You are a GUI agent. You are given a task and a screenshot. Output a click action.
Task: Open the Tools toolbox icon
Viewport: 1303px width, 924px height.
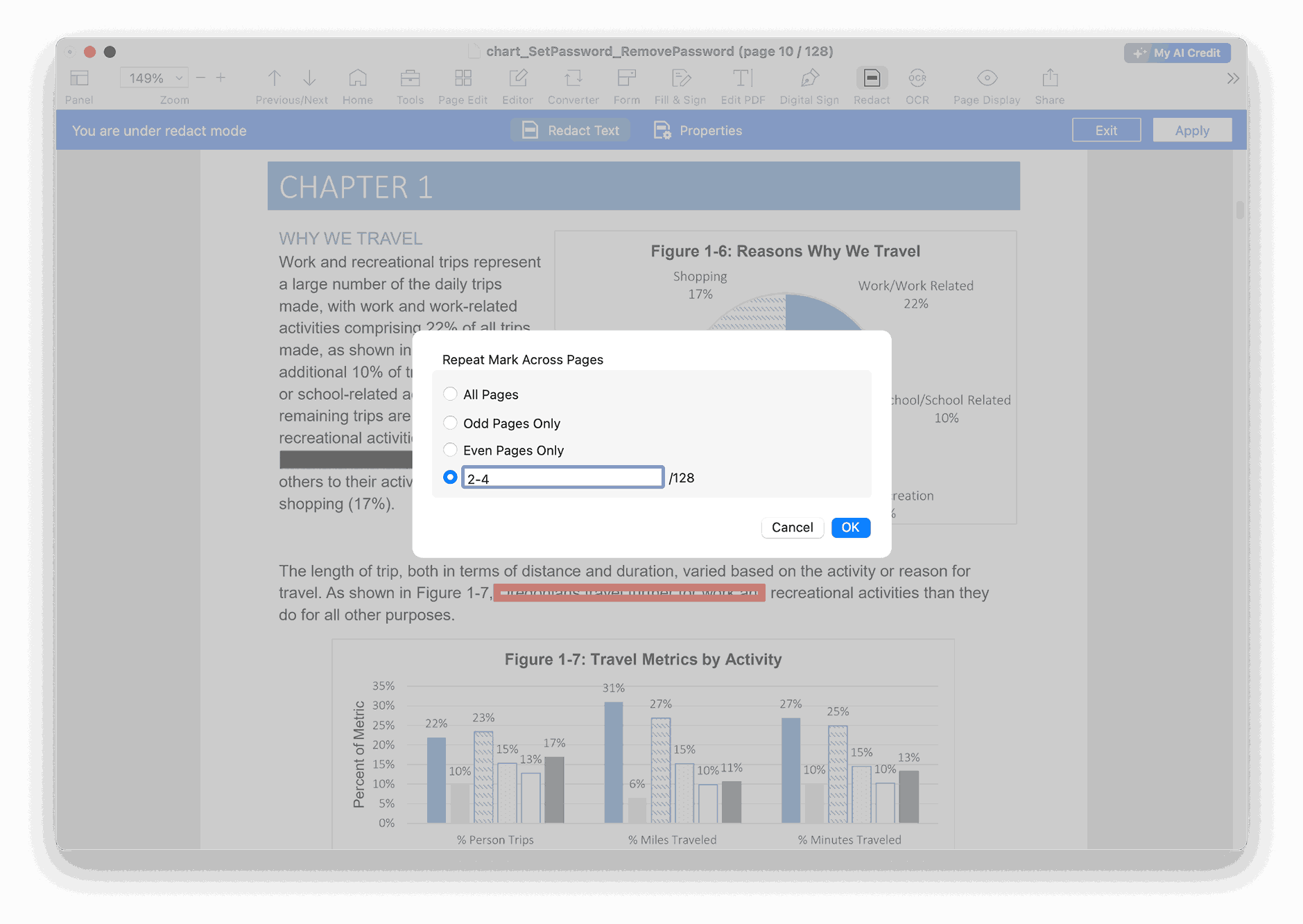tap(410, 78)
